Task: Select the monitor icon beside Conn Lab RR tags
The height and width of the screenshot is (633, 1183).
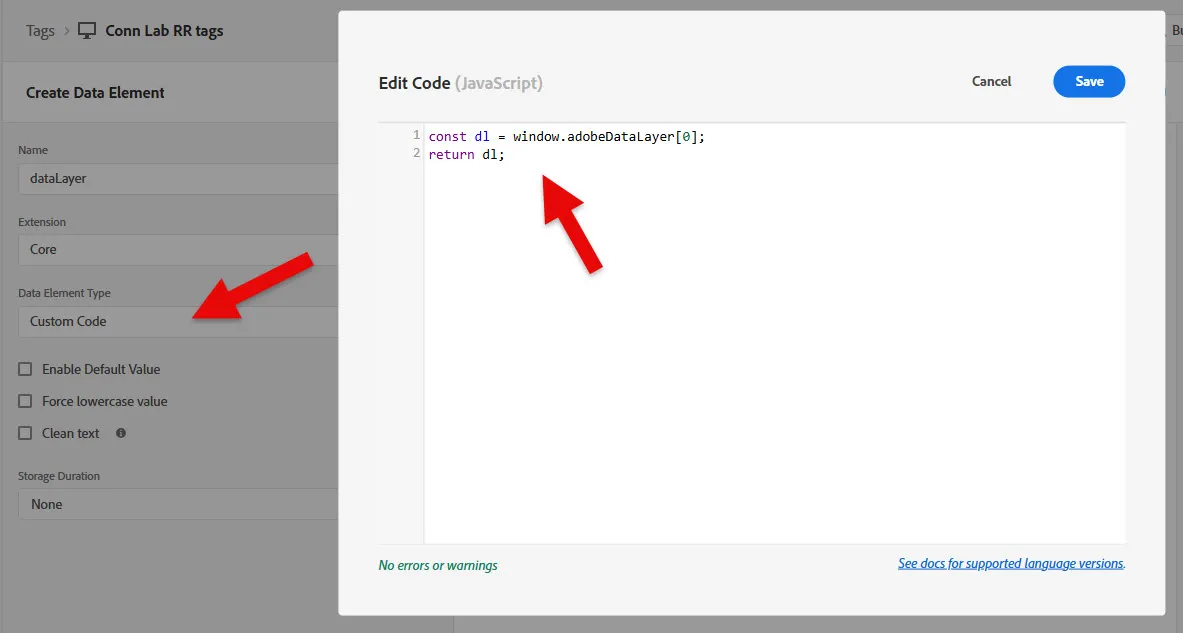Action: (x=88, y=31)
